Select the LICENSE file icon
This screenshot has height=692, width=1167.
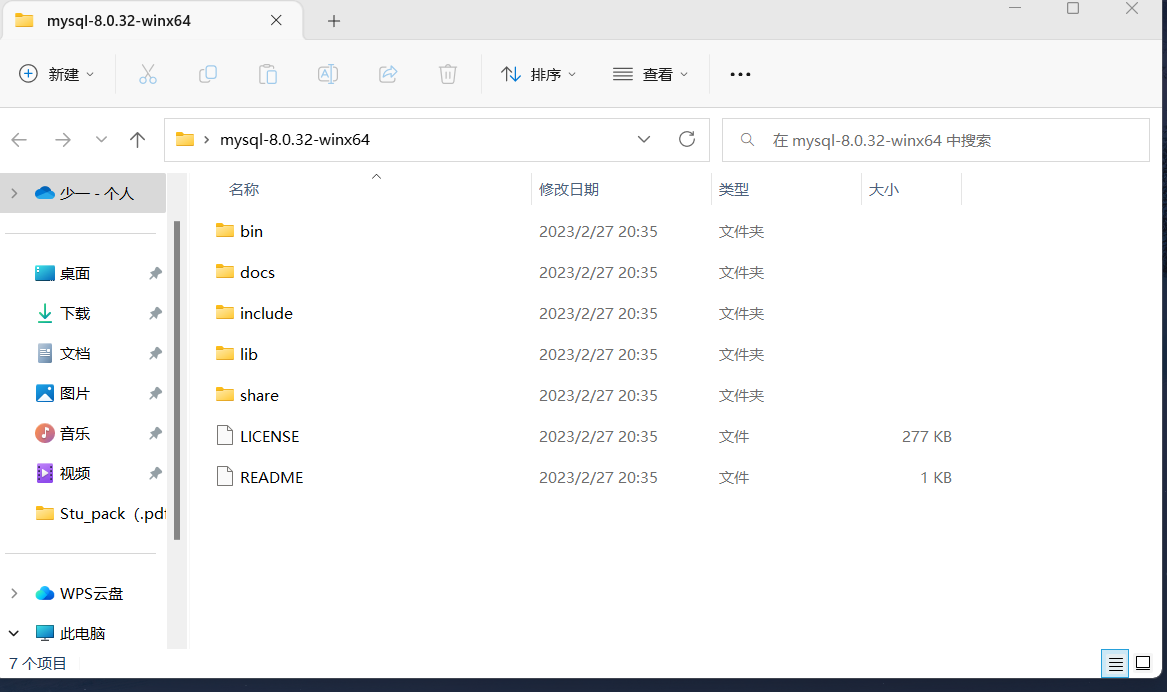pos(225,435)
